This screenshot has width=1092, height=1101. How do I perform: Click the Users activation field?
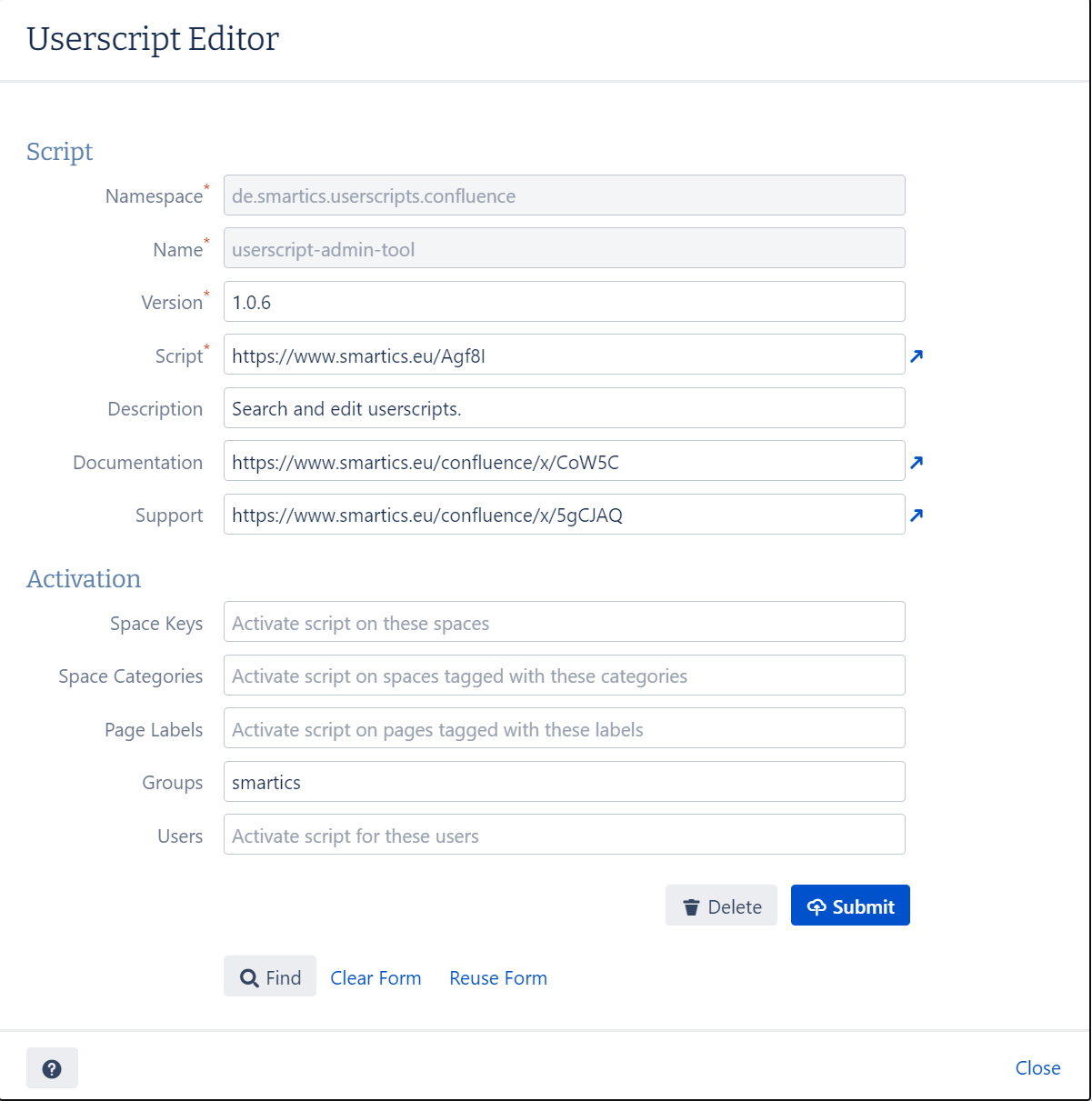point(564,835)
